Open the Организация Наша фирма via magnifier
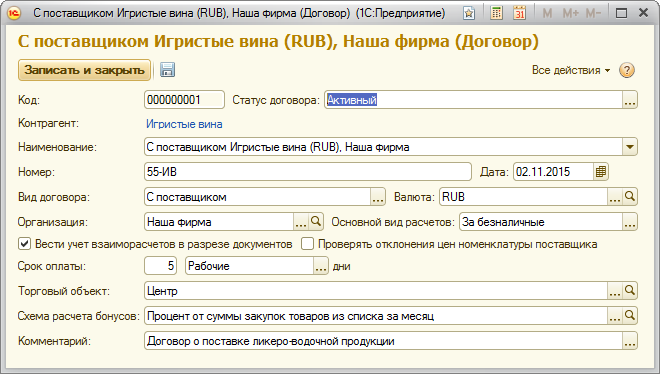The width and height of the screenshot is (660, 374). pyautogui.click(x=316, y=221)
